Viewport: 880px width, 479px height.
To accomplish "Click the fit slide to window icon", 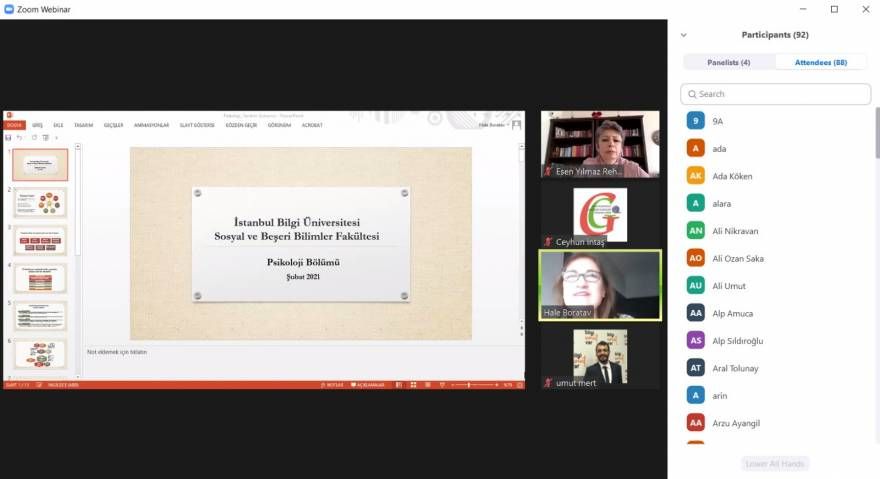I will coord(520,385).
